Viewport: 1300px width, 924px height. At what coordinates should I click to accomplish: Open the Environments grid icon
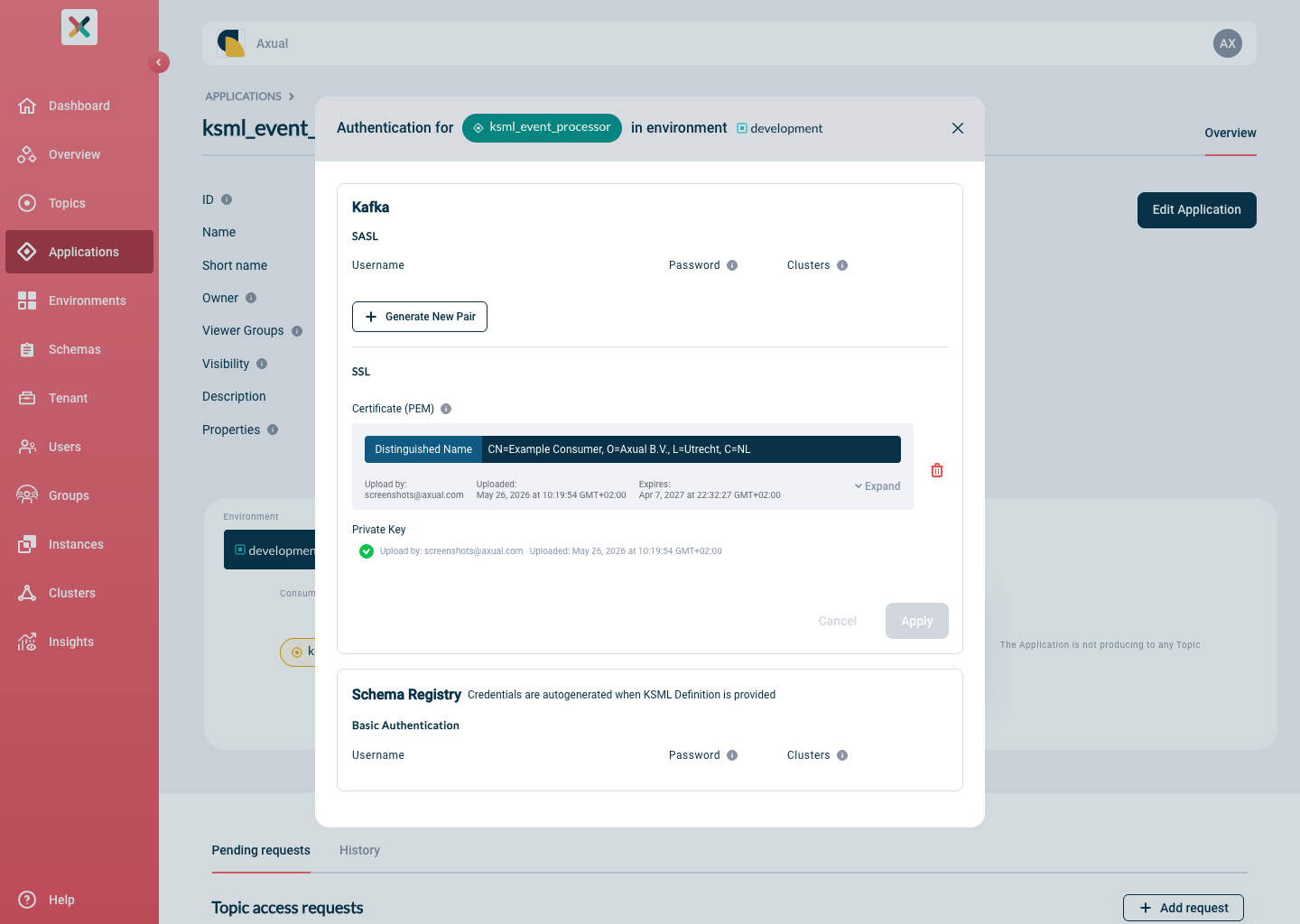pos(27,300)
